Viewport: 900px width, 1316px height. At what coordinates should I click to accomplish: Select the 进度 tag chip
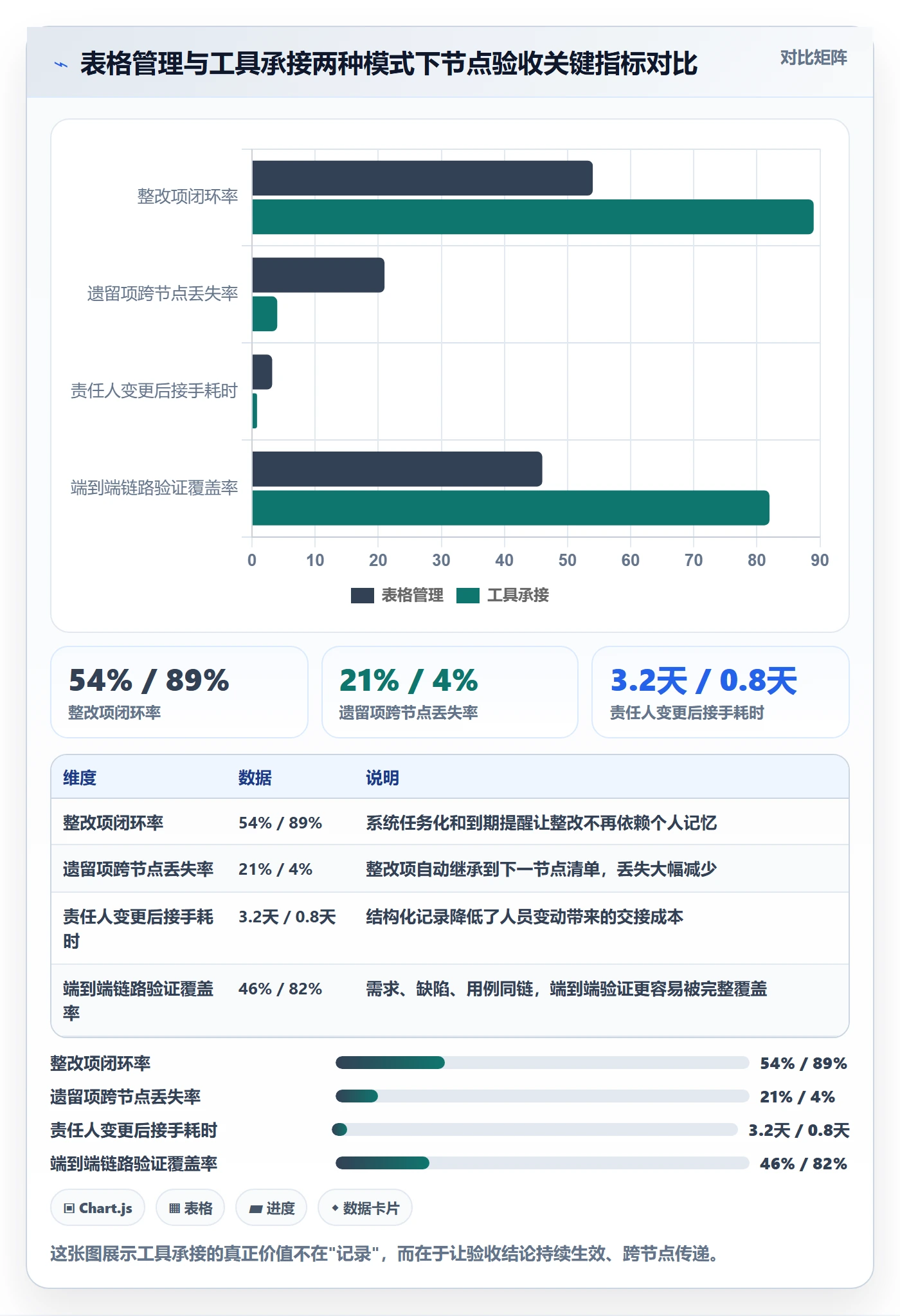coord(271,1208)
